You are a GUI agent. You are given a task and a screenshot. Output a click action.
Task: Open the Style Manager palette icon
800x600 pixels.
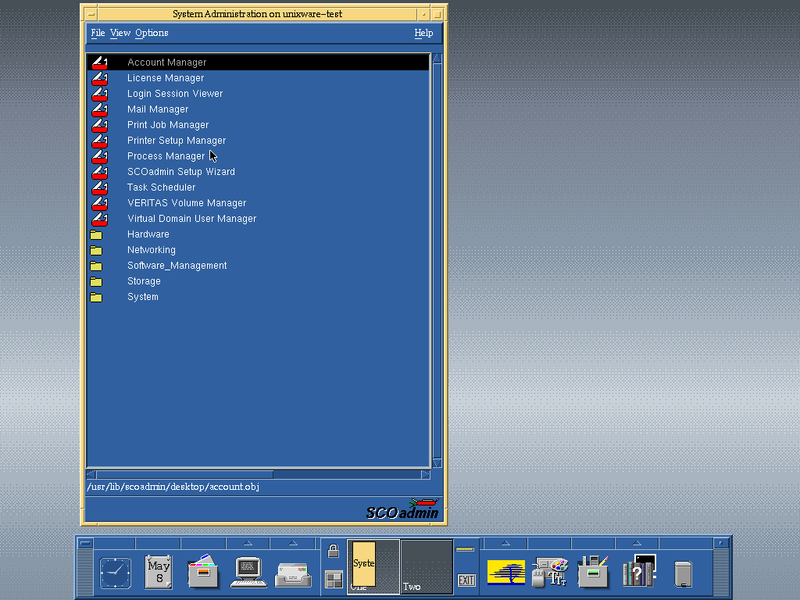click(x=549, y=572)
